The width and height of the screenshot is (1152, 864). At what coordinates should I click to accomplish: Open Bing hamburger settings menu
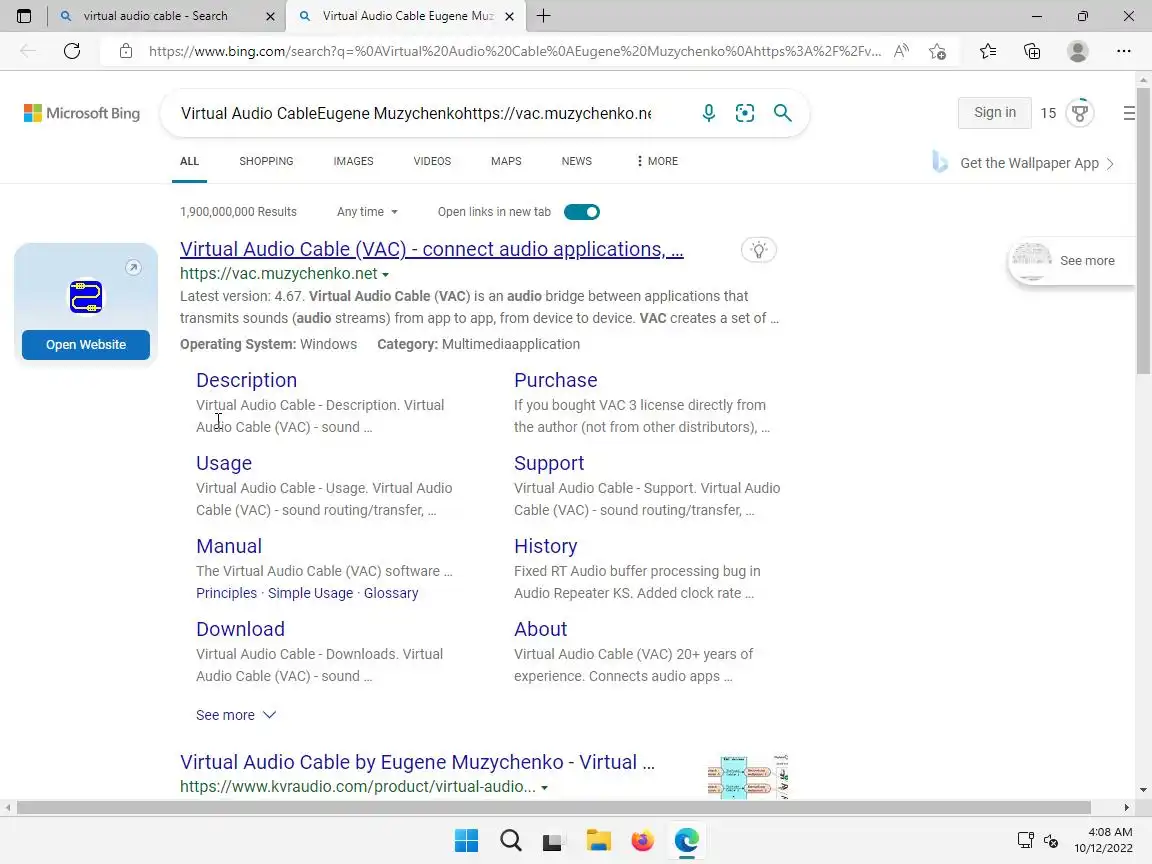1129,113
